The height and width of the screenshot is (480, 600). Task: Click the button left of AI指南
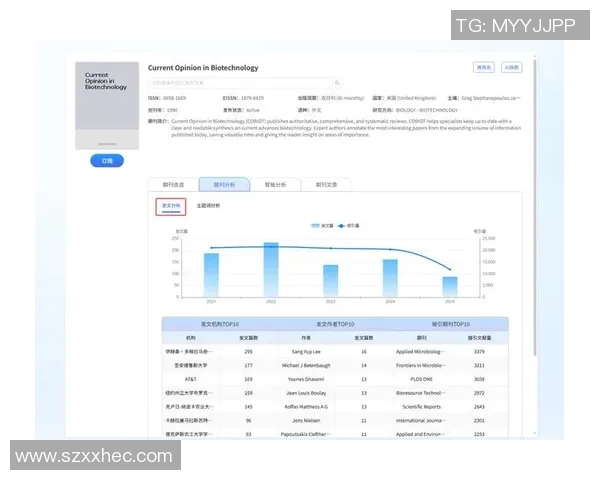[x=484, y=68]
